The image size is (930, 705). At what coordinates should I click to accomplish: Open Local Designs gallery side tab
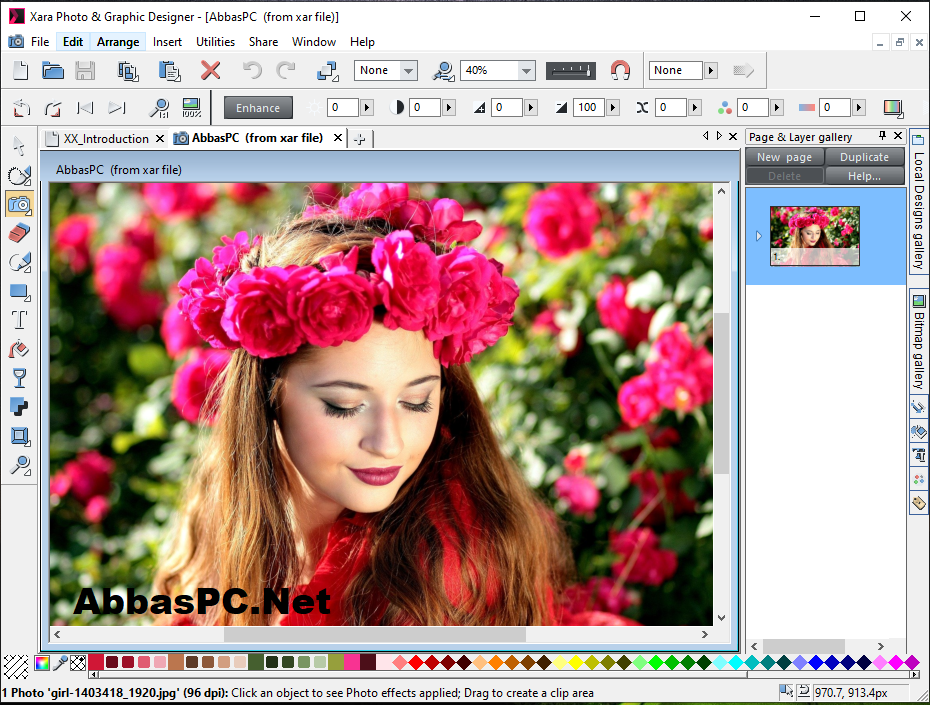click(918, 202)
